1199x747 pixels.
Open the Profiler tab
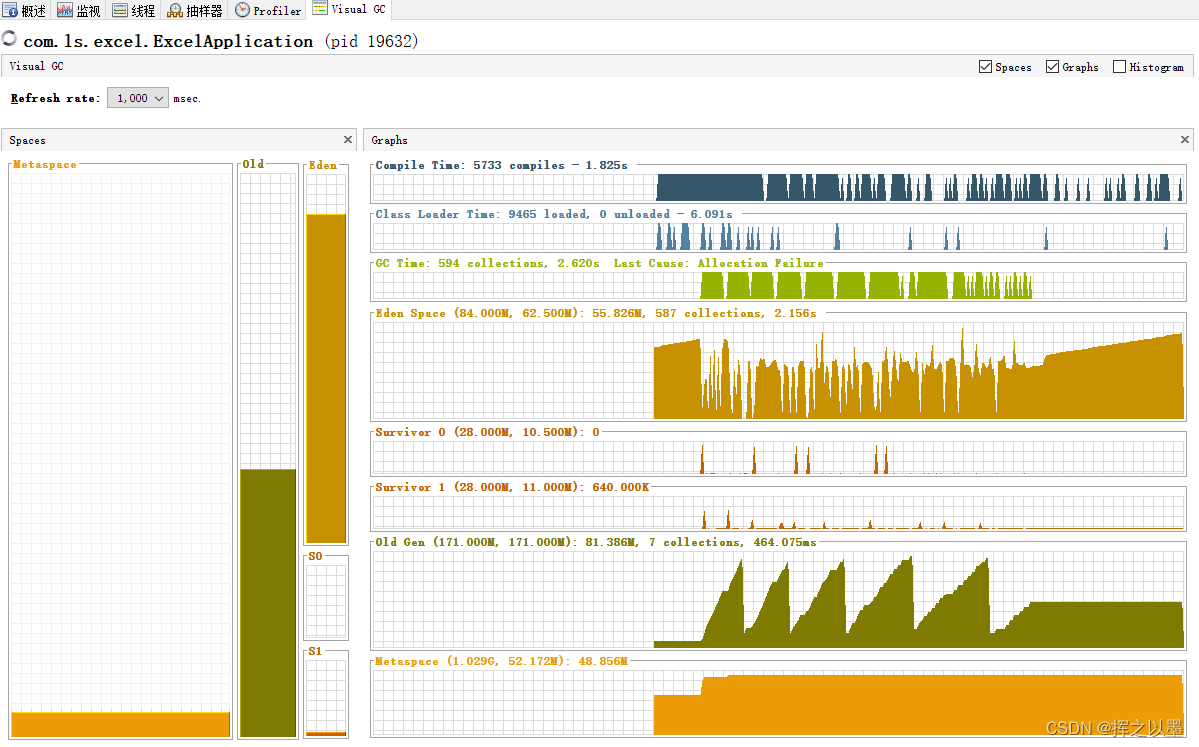click(268, 10)
